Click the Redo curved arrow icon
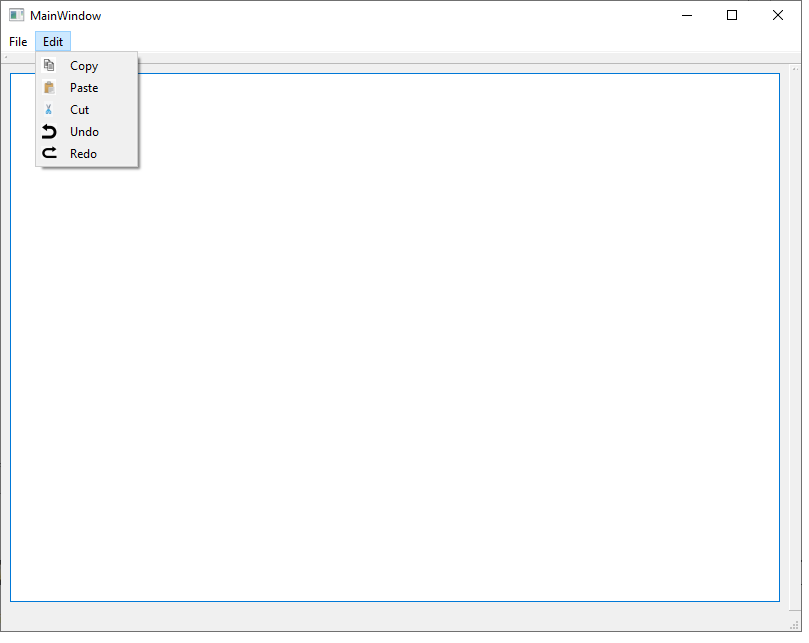Screen dimensions: 809x643 pos(49,153)
